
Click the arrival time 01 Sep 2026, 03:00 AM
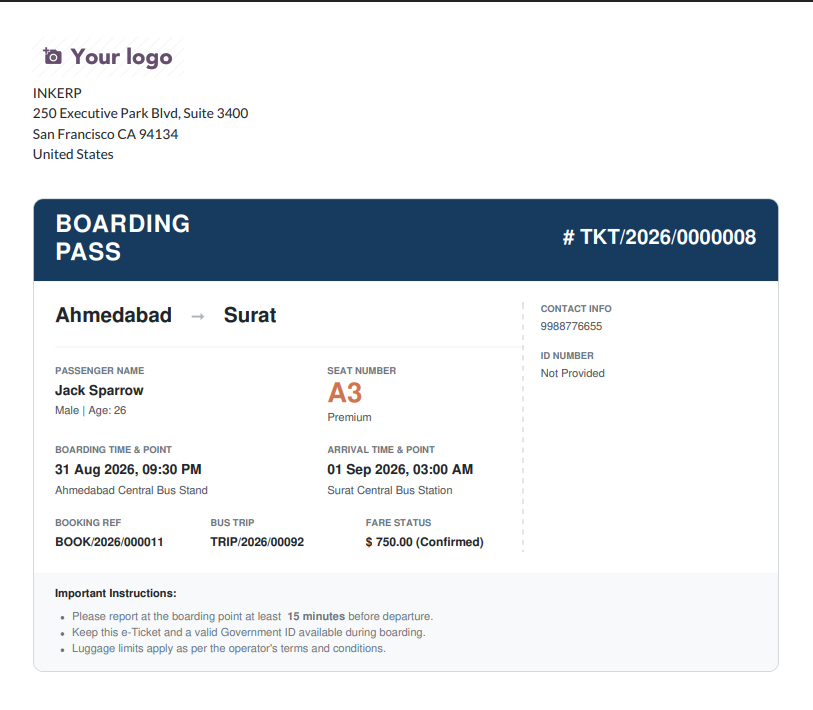tap(400, 469)
